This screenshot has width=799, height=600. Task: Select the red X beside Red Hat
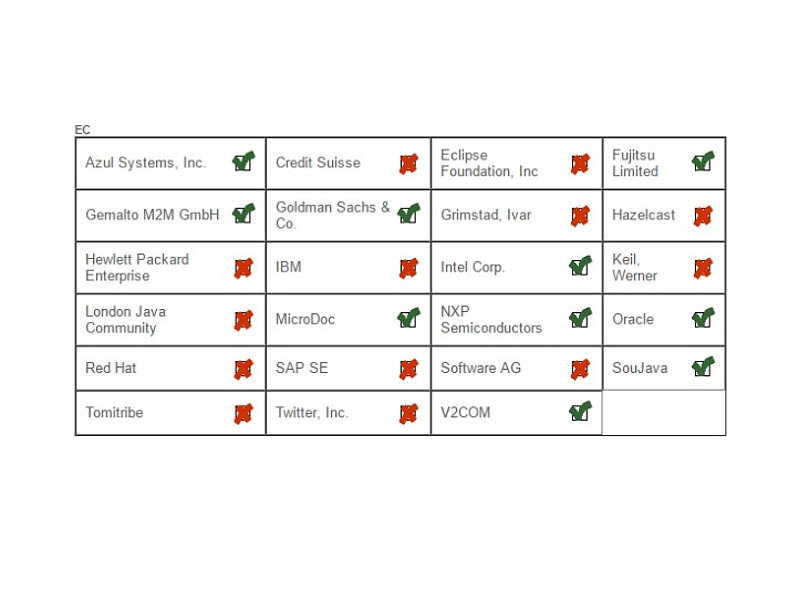pos(243,369)
